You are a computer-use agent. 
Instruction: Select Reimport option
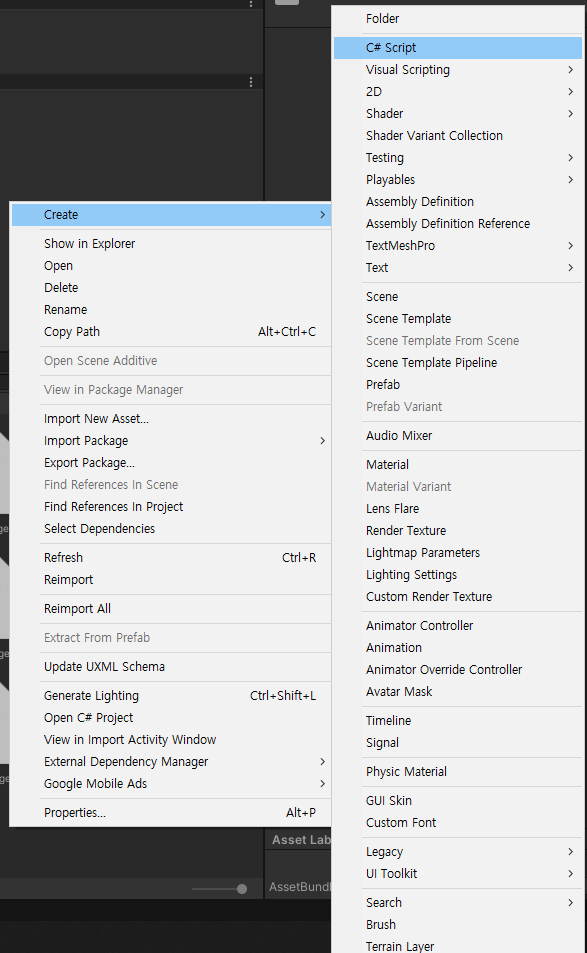click(171, 579)
